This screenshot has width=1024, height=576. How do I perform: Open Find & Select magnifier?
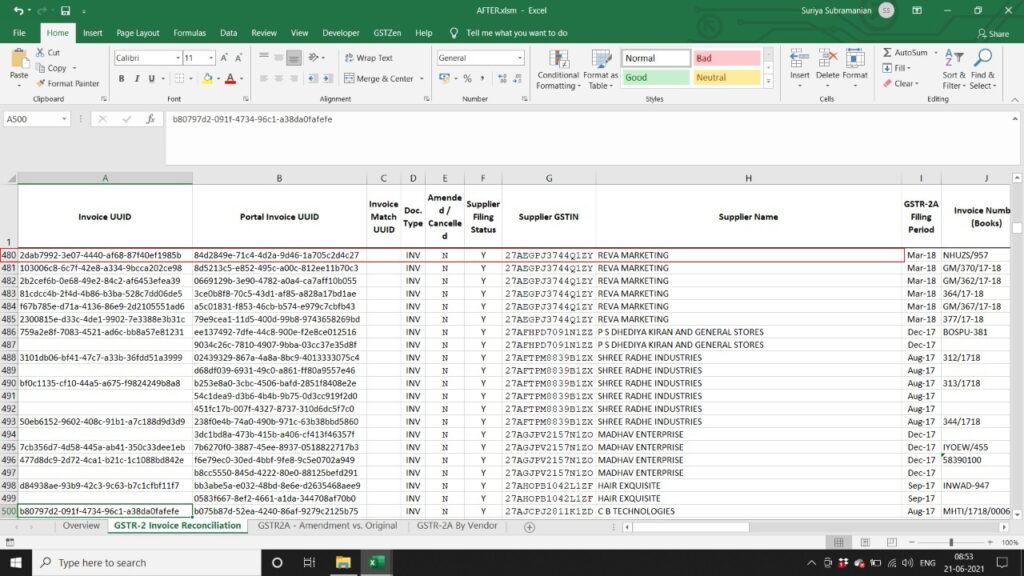click(x=982, y=69)
